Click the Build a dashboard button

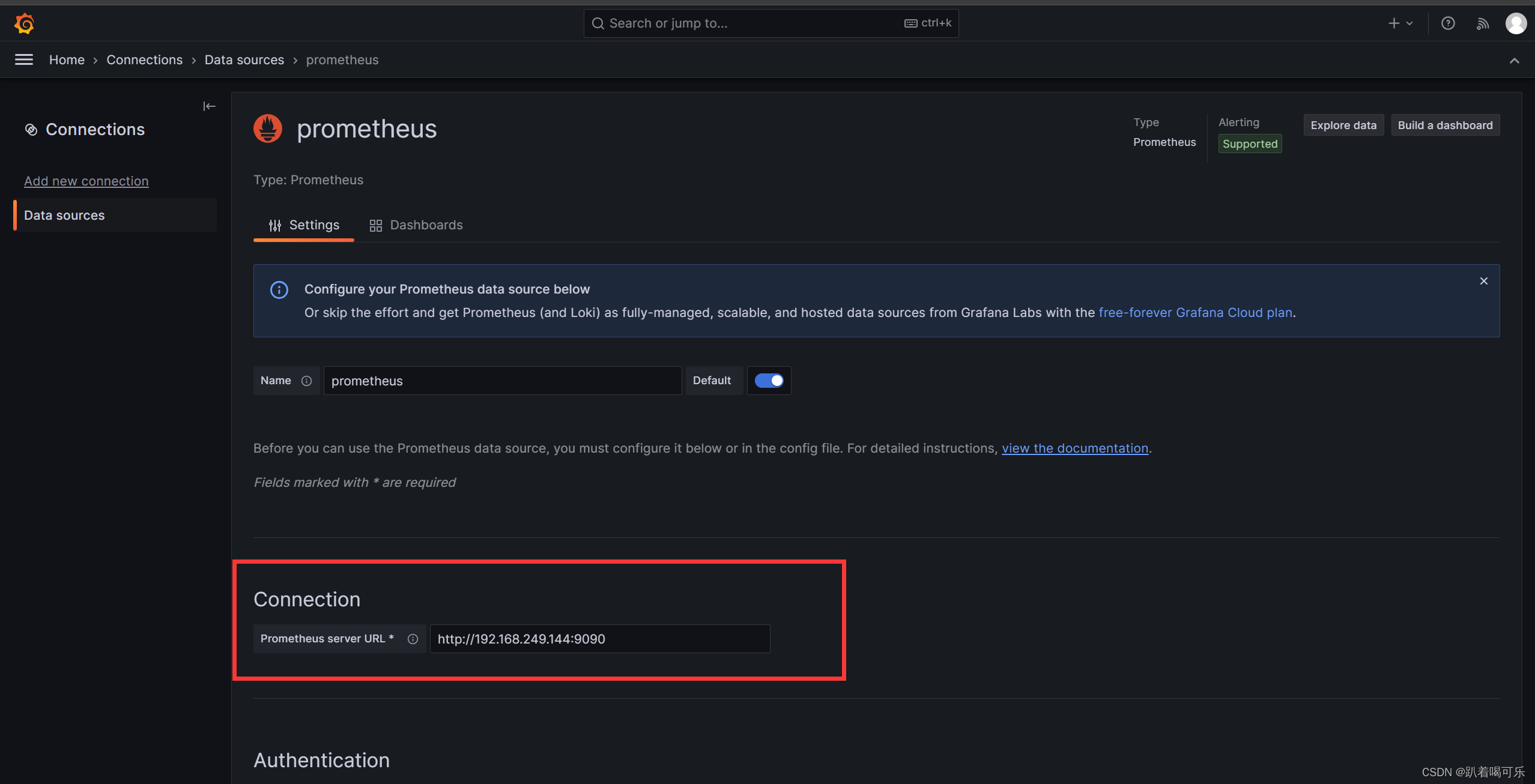point(1445,125)
